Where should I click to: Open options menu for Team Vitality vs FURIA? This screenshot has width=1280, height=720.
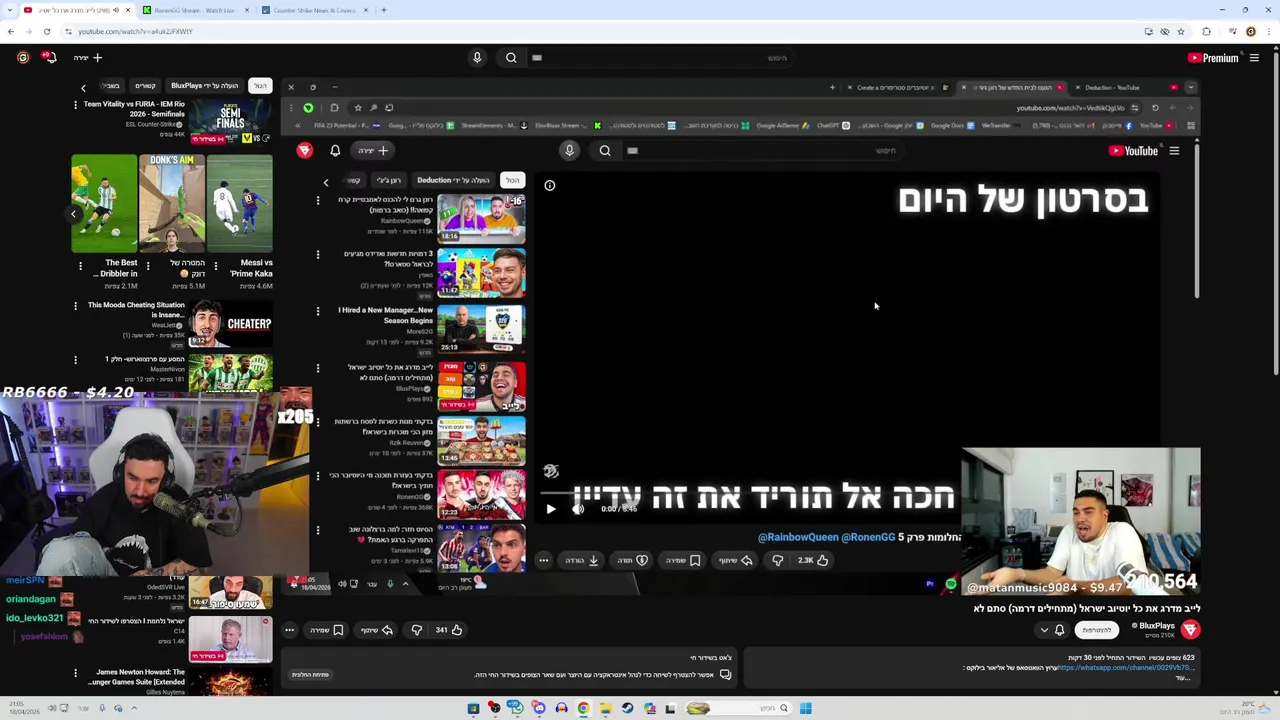point(75,104)
